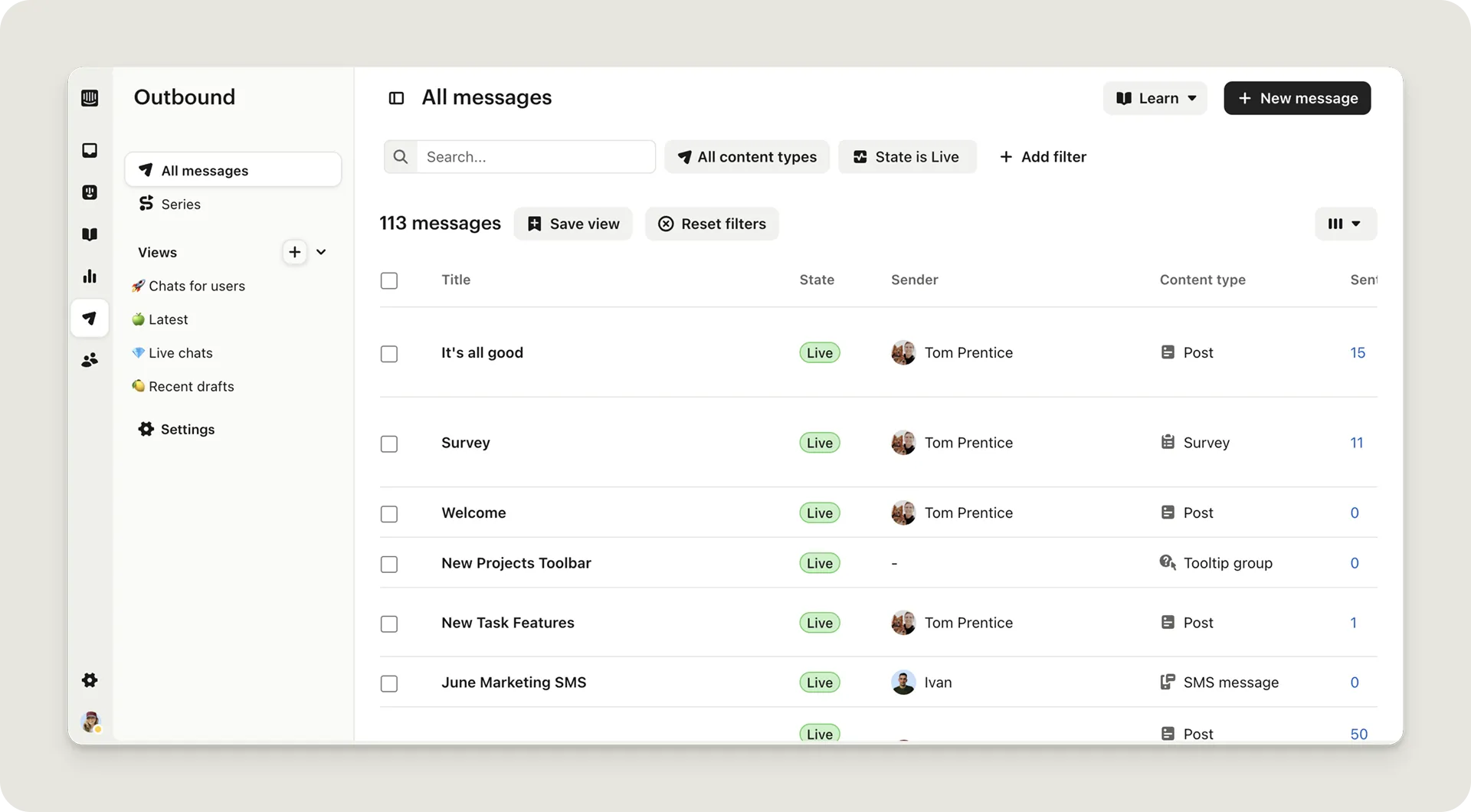Toggle the select-all checkbox in table header
Screen dimensions: 1471x812
[389, 280]
